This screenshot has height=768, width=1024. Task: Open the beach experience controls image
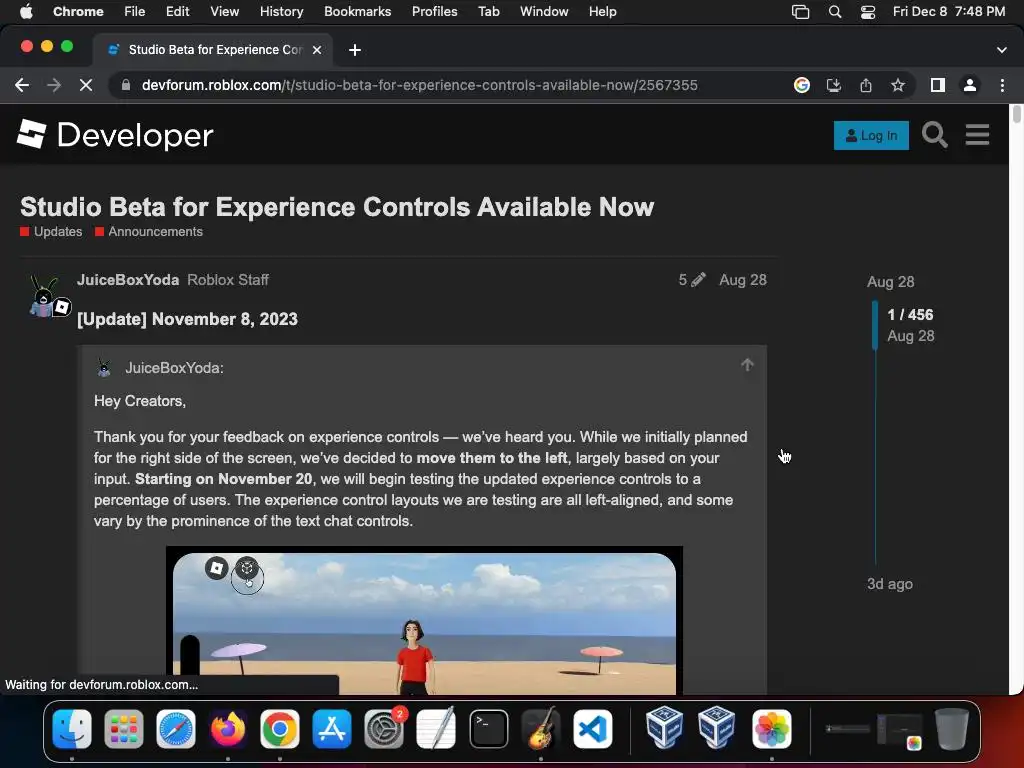tap(424, 620)
